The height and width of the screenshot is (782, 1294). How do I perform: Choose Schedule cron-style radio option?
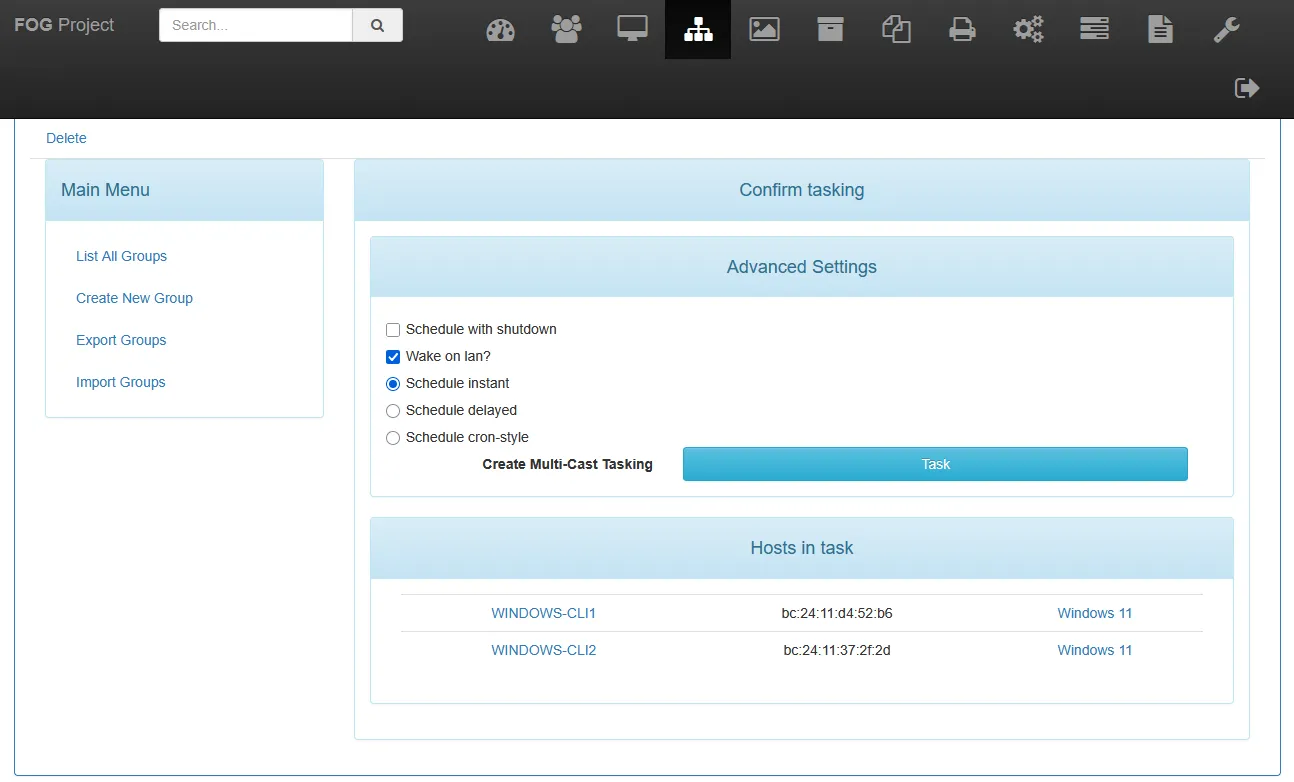393,438
